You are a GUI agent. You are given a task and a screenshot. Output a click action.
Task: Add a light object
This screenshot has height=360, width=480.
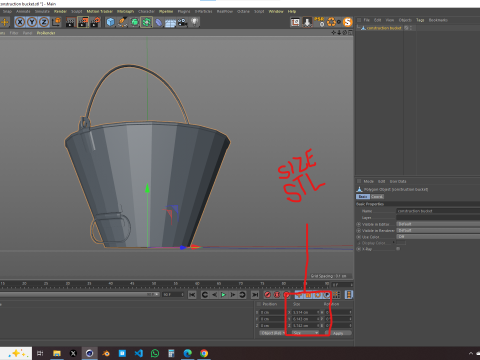194,22
